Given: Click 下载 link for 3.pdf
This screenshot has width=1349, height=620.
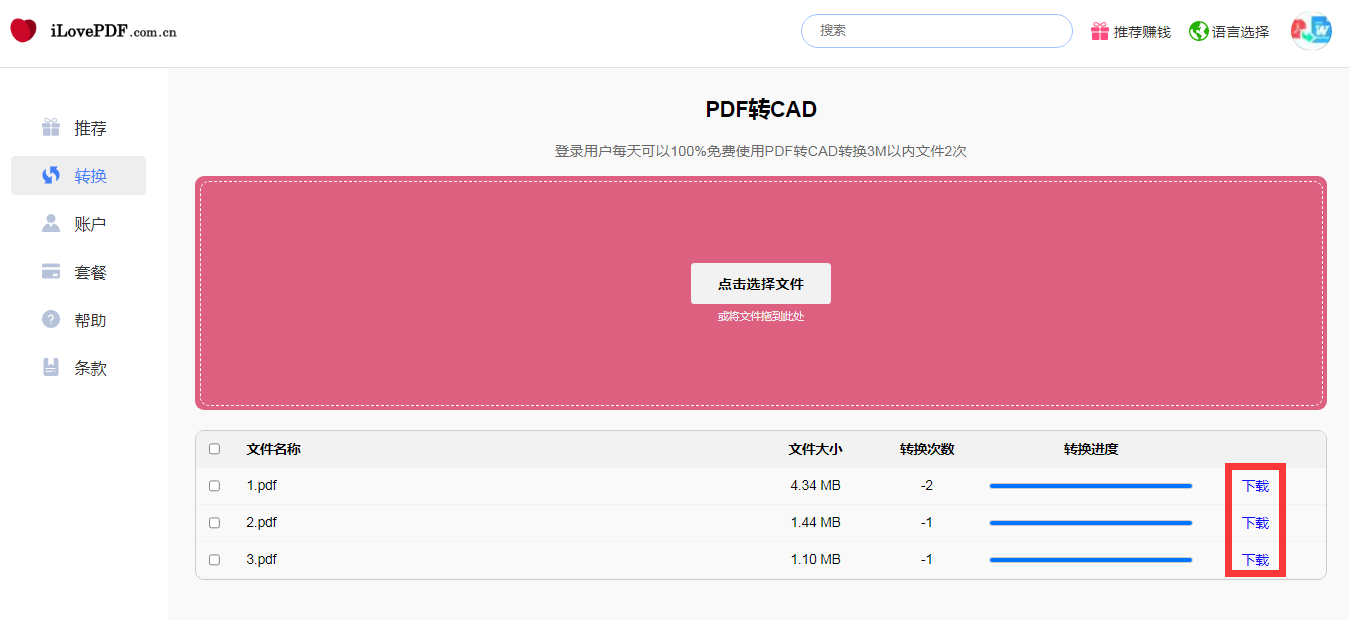Looking at the screenshot, I should tap(1255, 560).
